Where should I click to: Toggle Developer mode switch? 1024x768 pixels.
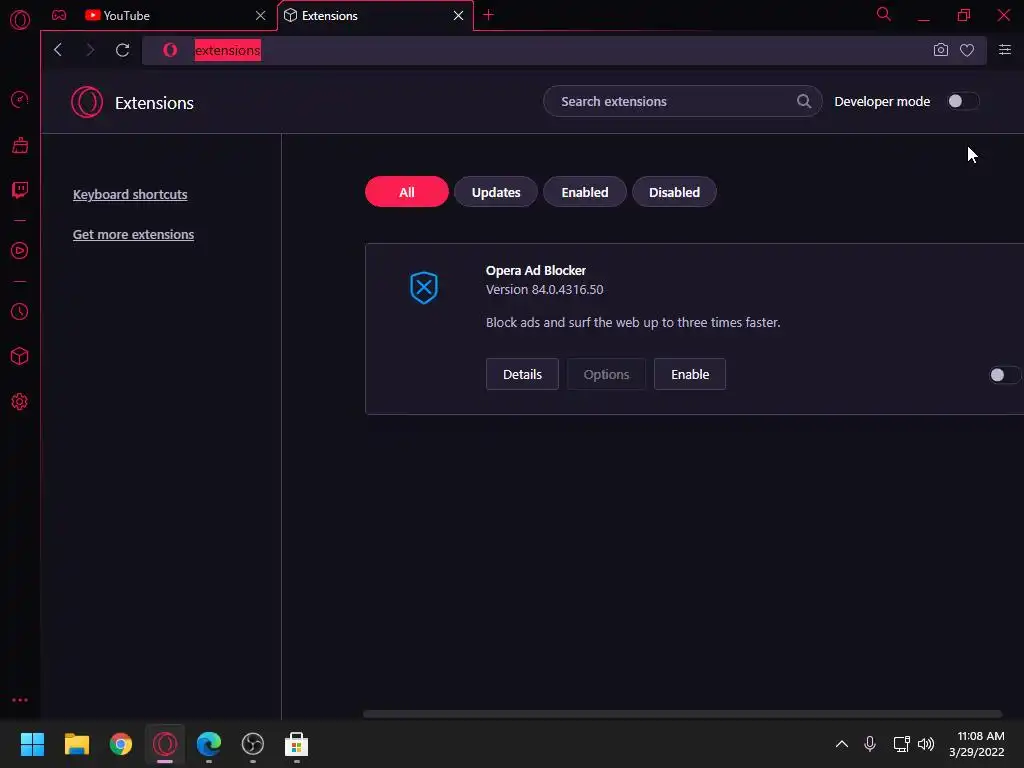pyautogui.click(x=963, y=101)
